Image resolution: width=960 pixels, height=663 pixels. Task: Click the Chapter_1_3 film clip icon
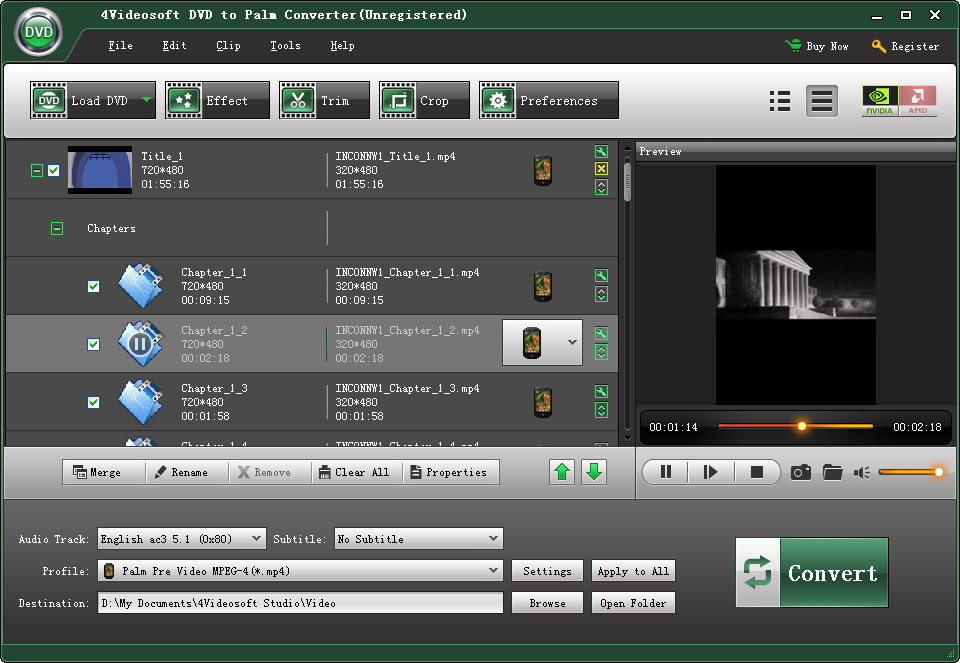[x=141, y=402]
